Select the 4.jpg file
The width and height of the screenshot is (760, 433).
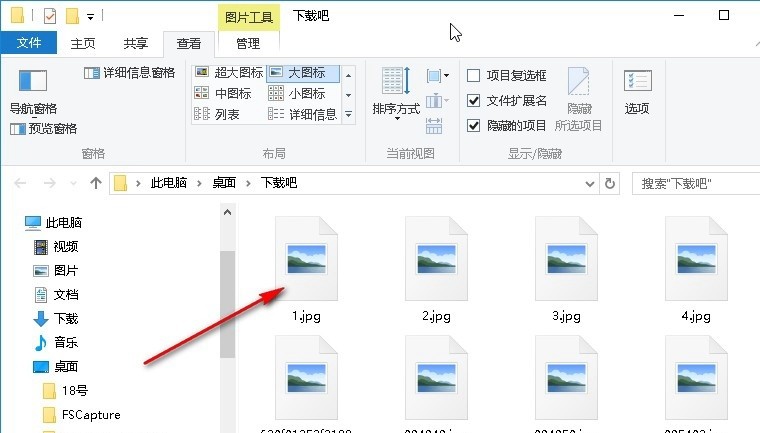(696, 270)
